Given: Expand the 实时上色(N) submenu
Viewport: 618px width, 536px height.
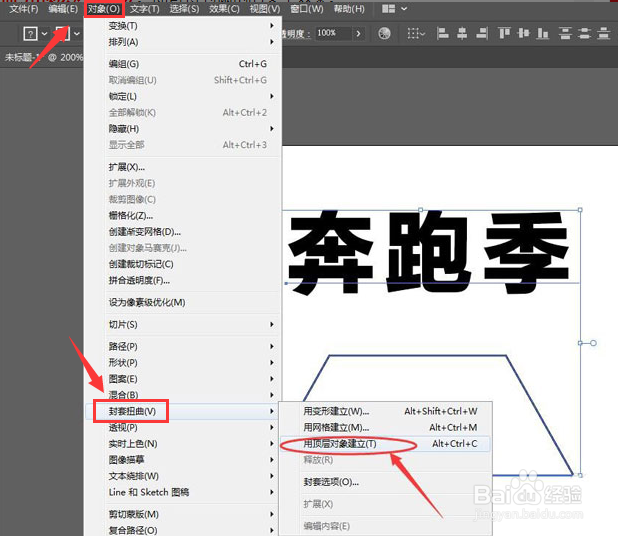Looking at the screenshot, I should pyautogui.click(x=183, y=444).
